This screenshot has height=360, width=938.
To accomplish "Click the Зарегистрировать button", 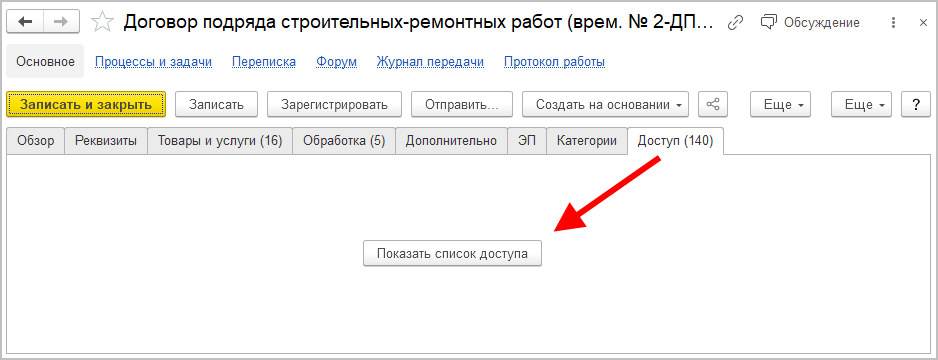I will pos(334,104).
